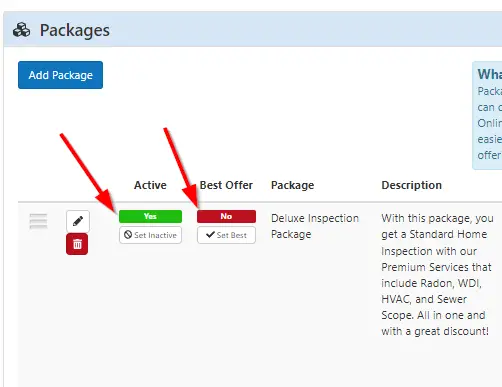Click the blue info panel on right
Viewport: 502px width, 387px height.
[487, 115]
